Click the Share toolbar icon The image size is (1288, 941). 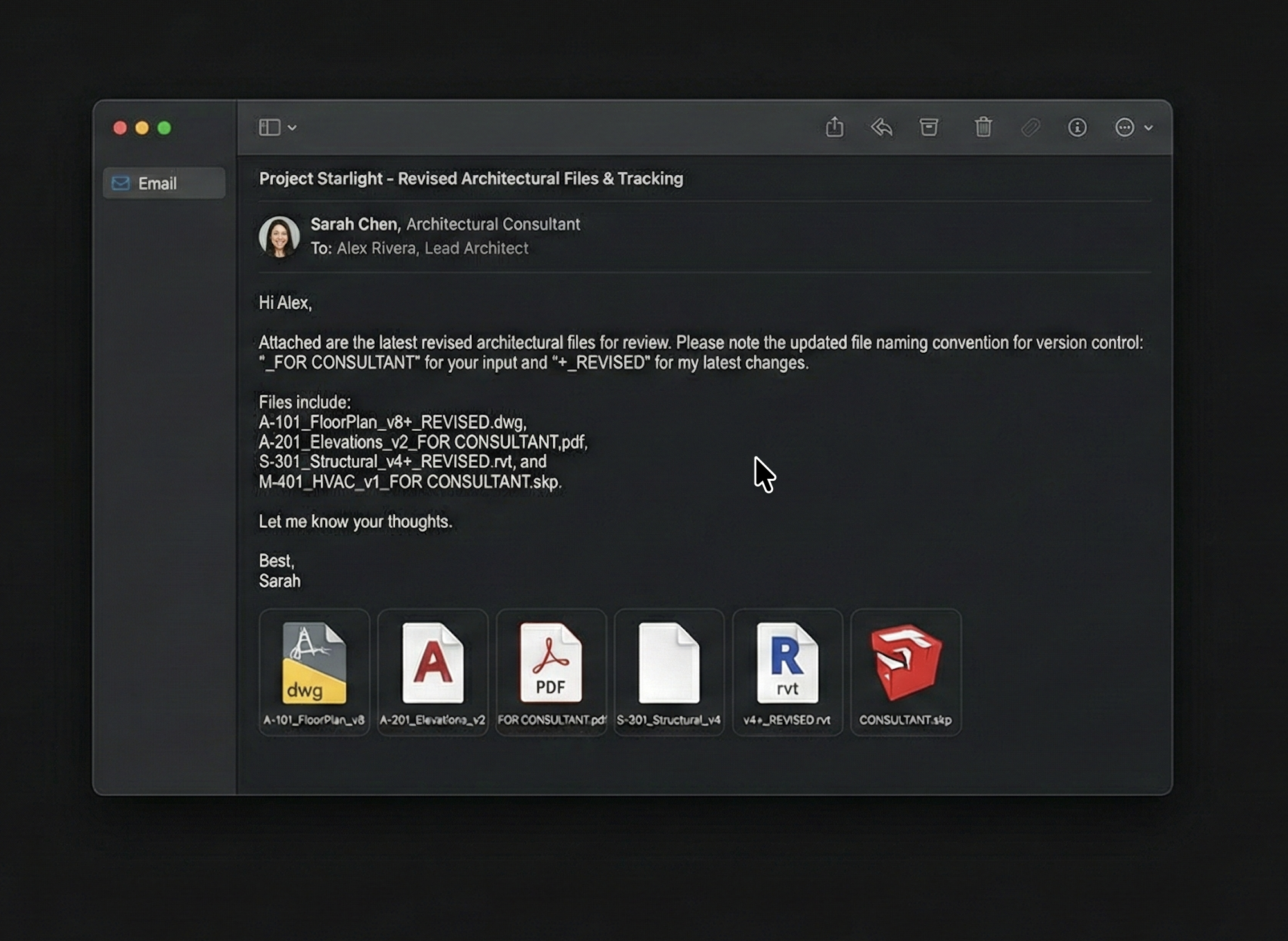coord(834,127)
